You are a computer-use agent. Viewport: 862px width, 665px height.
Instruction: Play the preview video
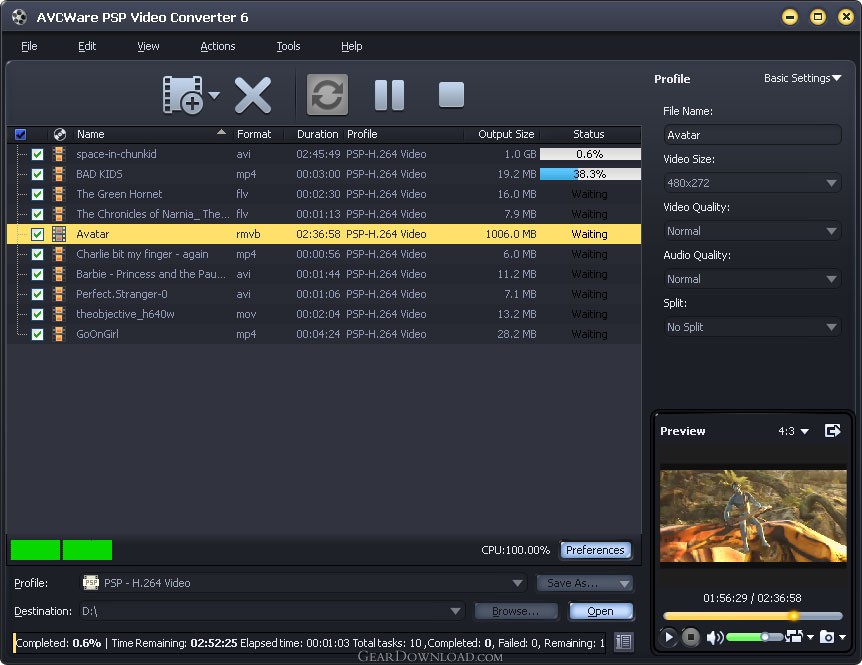tap(668, 637)
